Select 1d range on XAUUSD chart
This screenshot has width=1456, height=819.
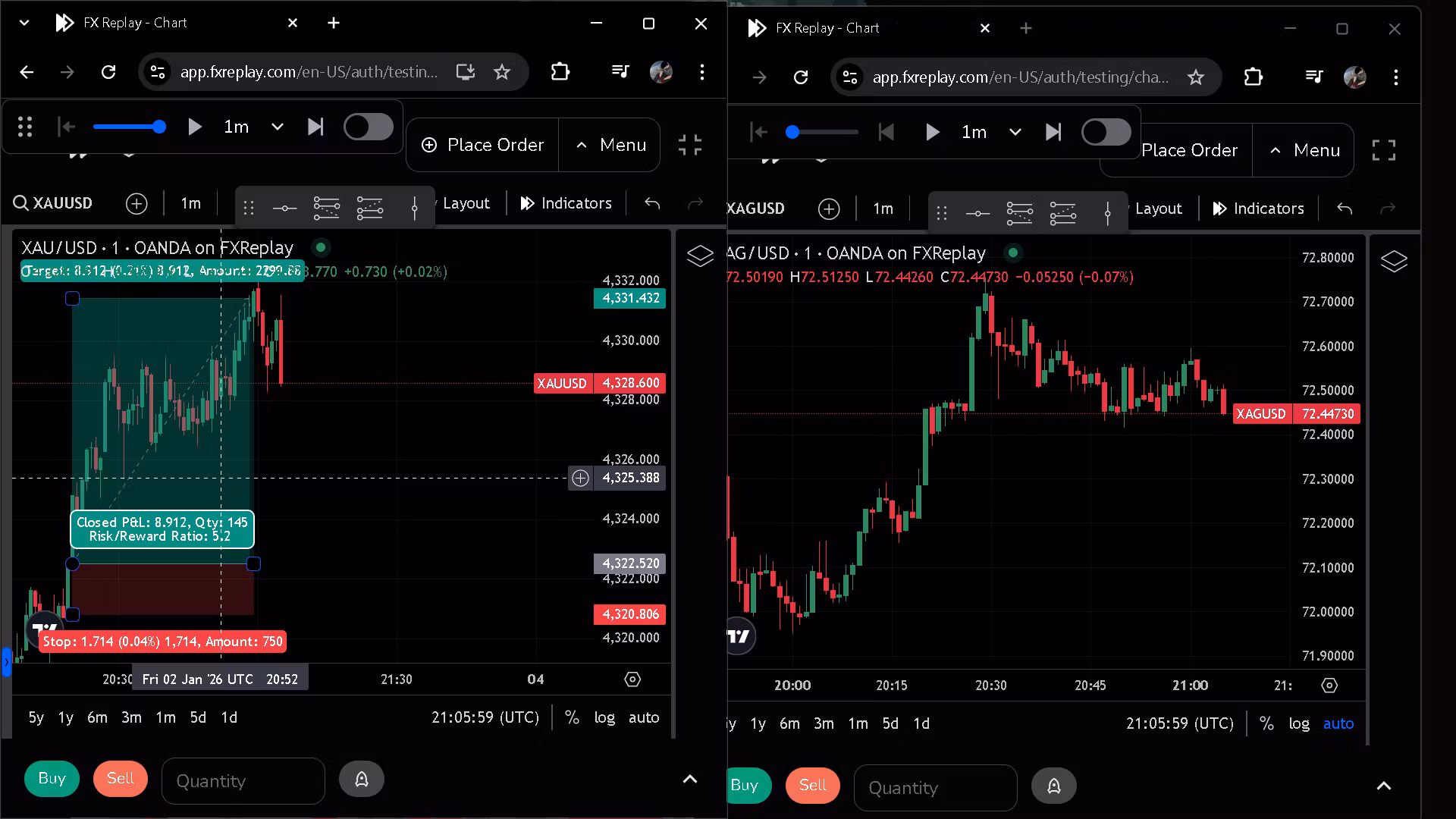point(229,717)
